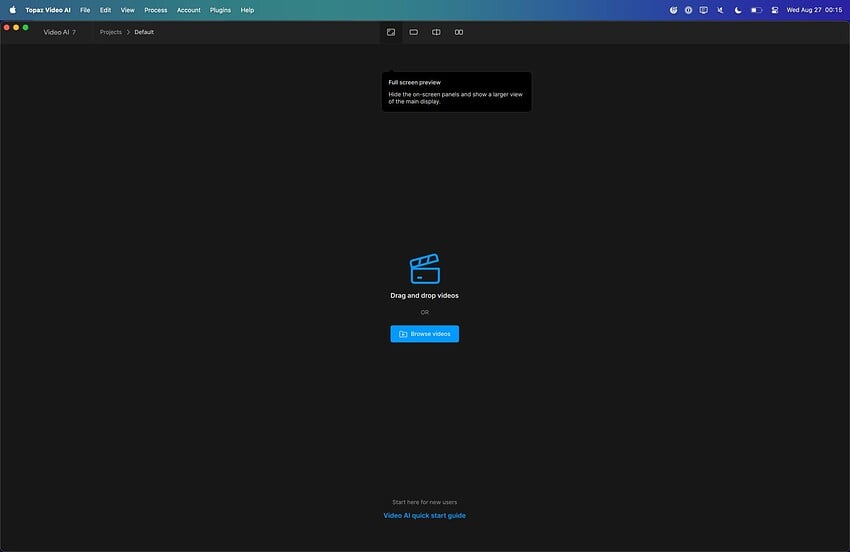Image resolution: width=850 pixels, height=552 pixels.
Task: Click the date and time clock
Action: click(x=814, y=10)
